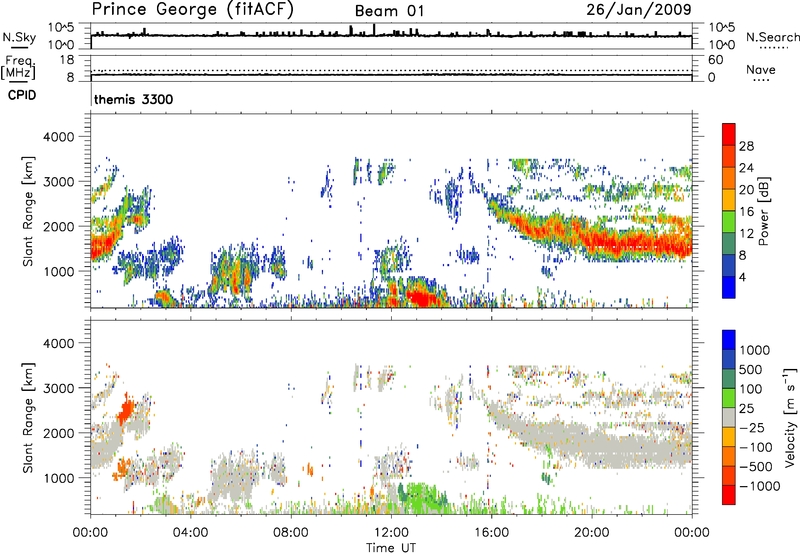Select "Slant Range [km]" on velocity panel
Screen dimensions: 800x554
(28, 417)
